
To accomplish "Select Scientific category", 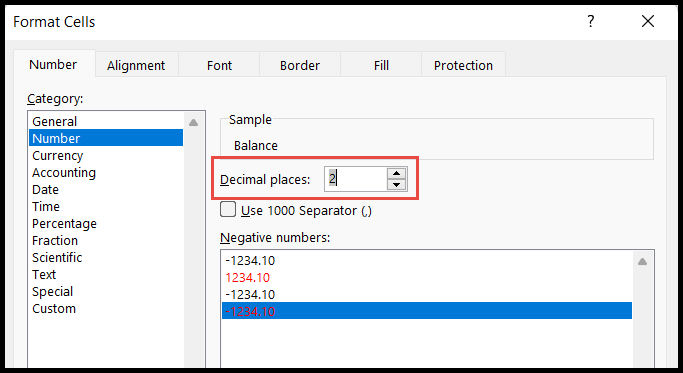I will coord(106,257).
